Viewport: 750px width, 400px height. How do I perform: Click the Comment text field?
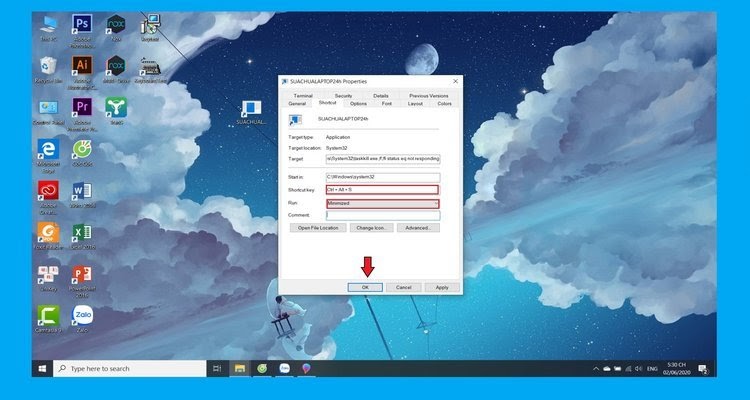point(382,215)
